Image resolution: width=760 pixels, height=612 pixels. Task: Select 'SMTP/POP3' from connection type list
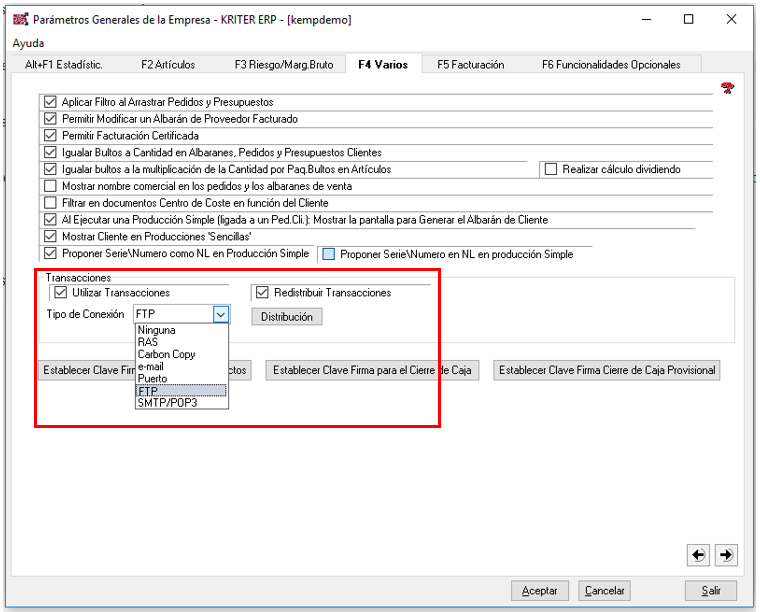click(x=167, y=403)
